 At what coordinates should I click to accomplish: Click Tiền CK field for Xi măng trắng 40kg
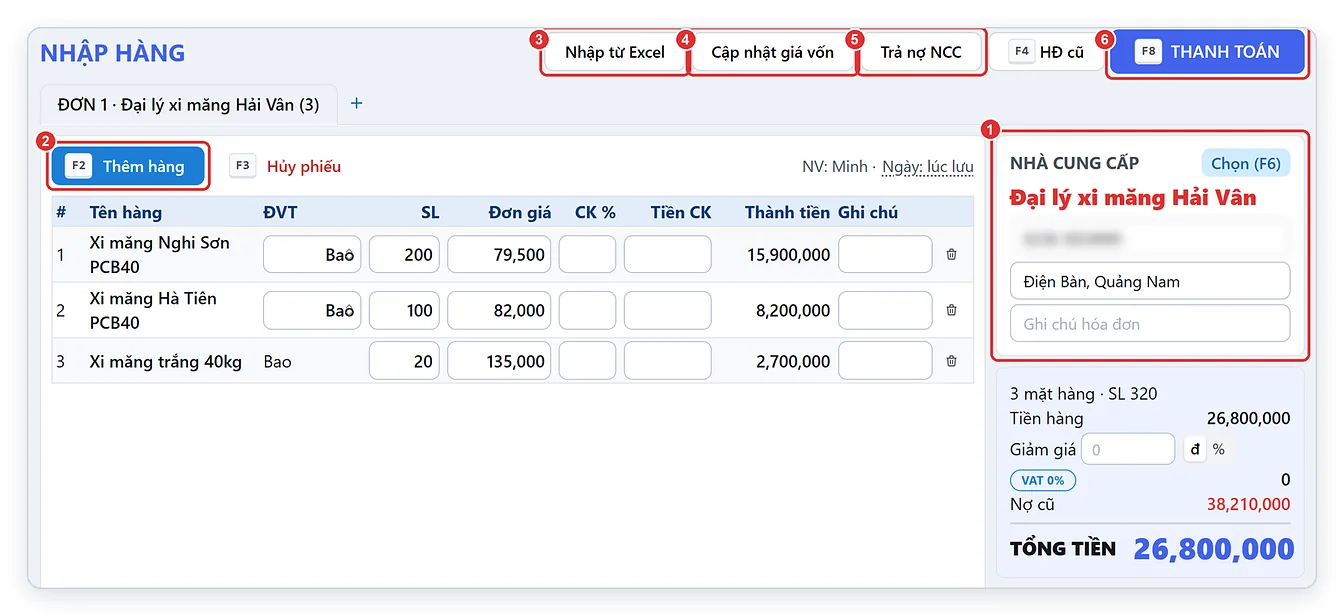pos(667,361)
